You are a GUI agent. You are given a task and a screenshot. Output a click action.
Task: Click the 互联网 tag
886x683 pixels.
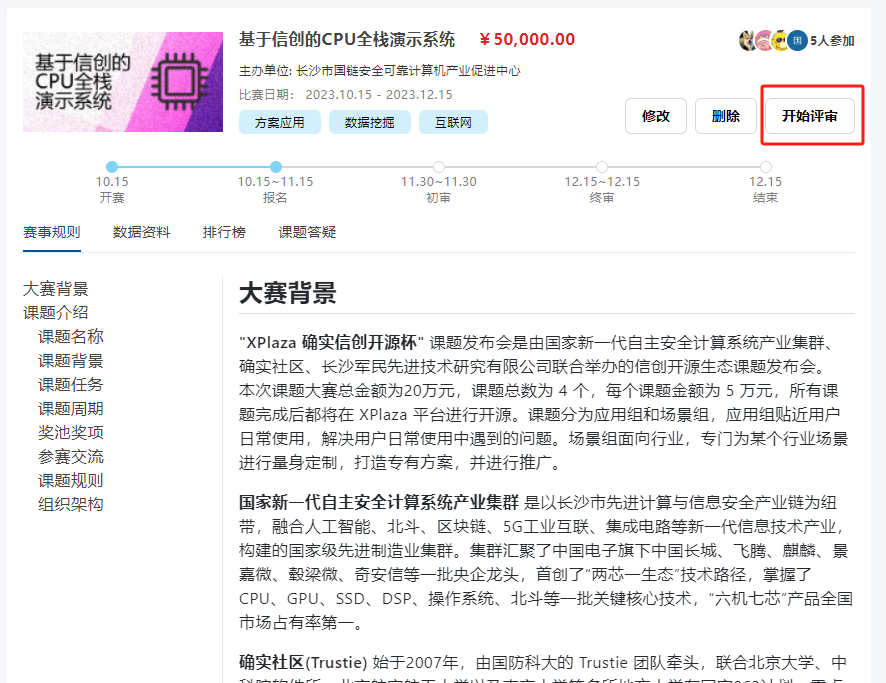pos(453,122)
